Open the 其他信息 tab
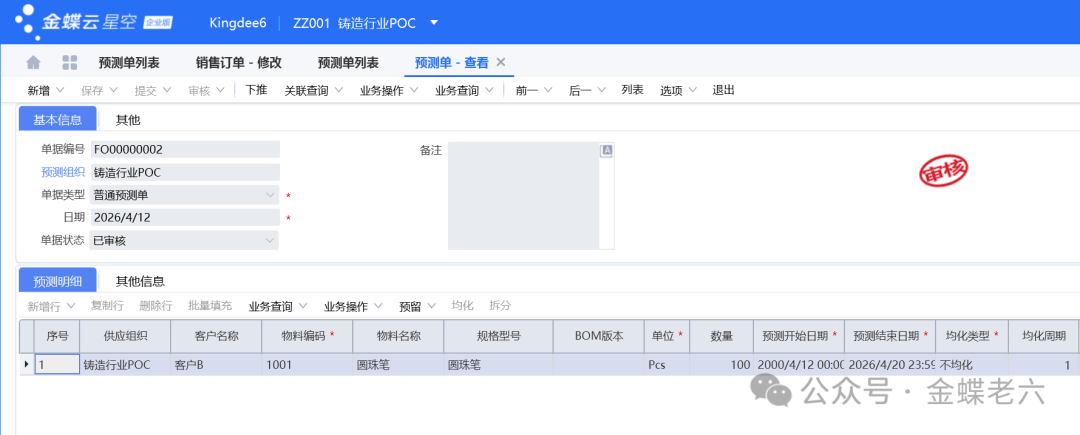 (140, 281)
